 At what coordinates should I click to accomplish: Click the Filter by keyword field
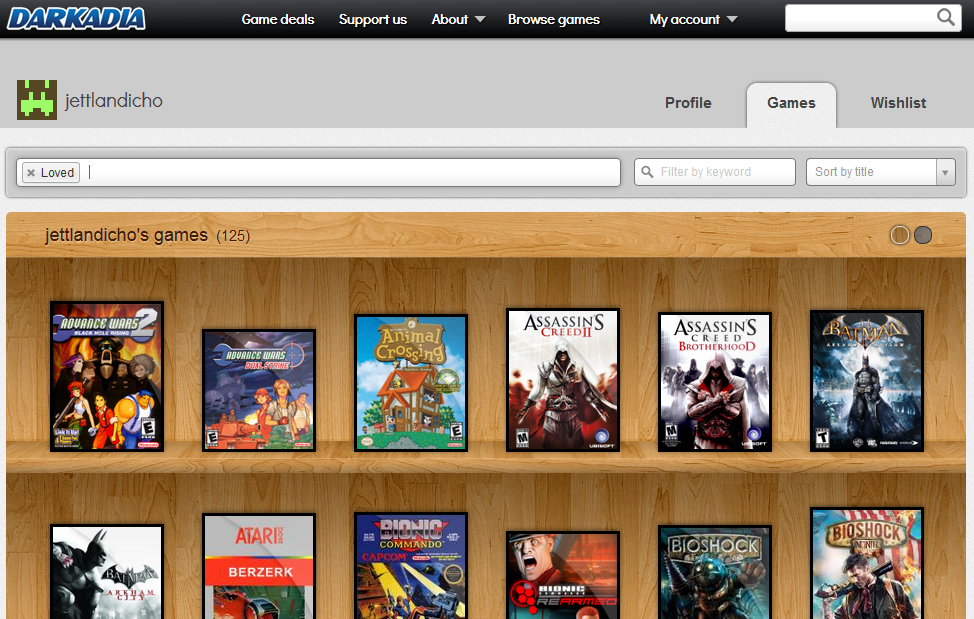pos(715,172)
